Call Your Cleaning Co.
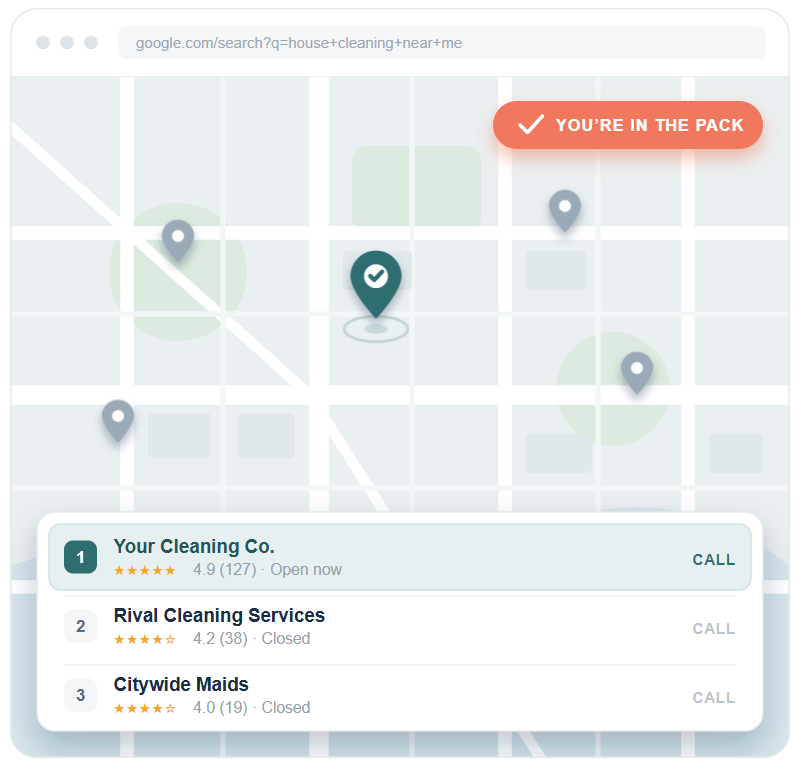This screenshot has width=805, height=775. coord(714,559)
